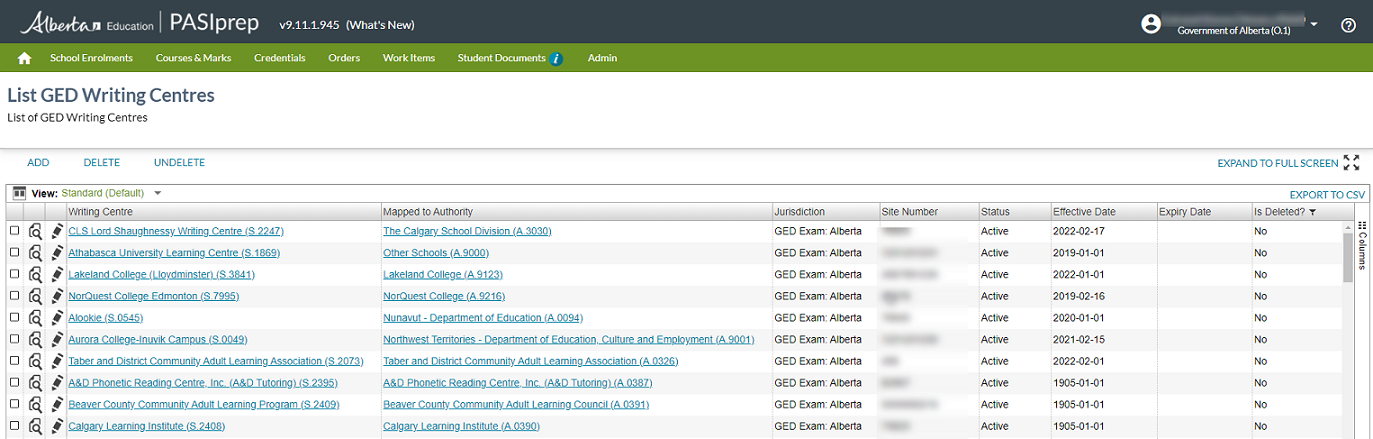The width and height of the screenshot is (1373, 439).
Task: Check the box for Lakeland College row
Action: tap(14, 274)
